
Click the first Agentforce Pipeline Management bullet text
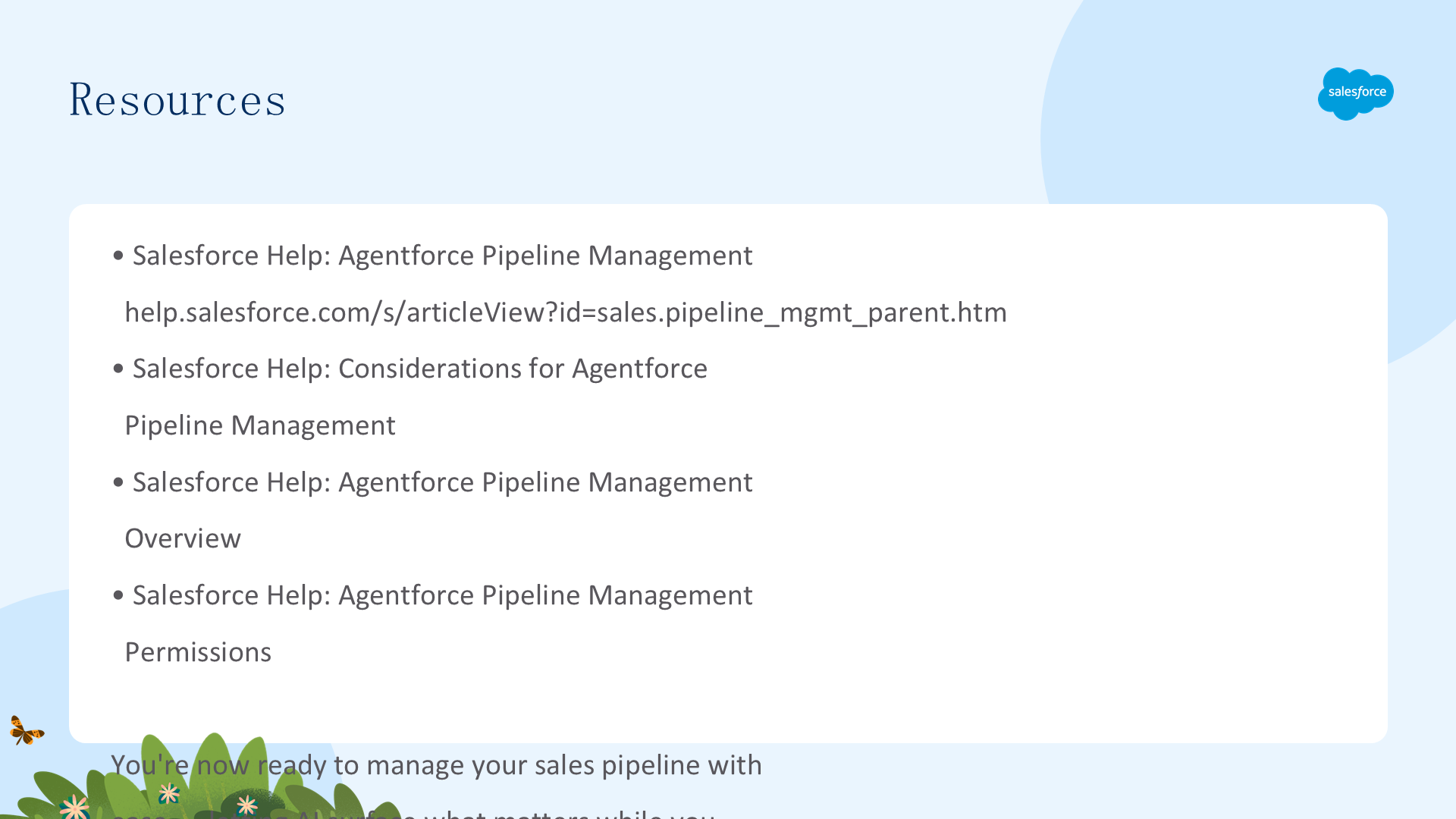443,256
